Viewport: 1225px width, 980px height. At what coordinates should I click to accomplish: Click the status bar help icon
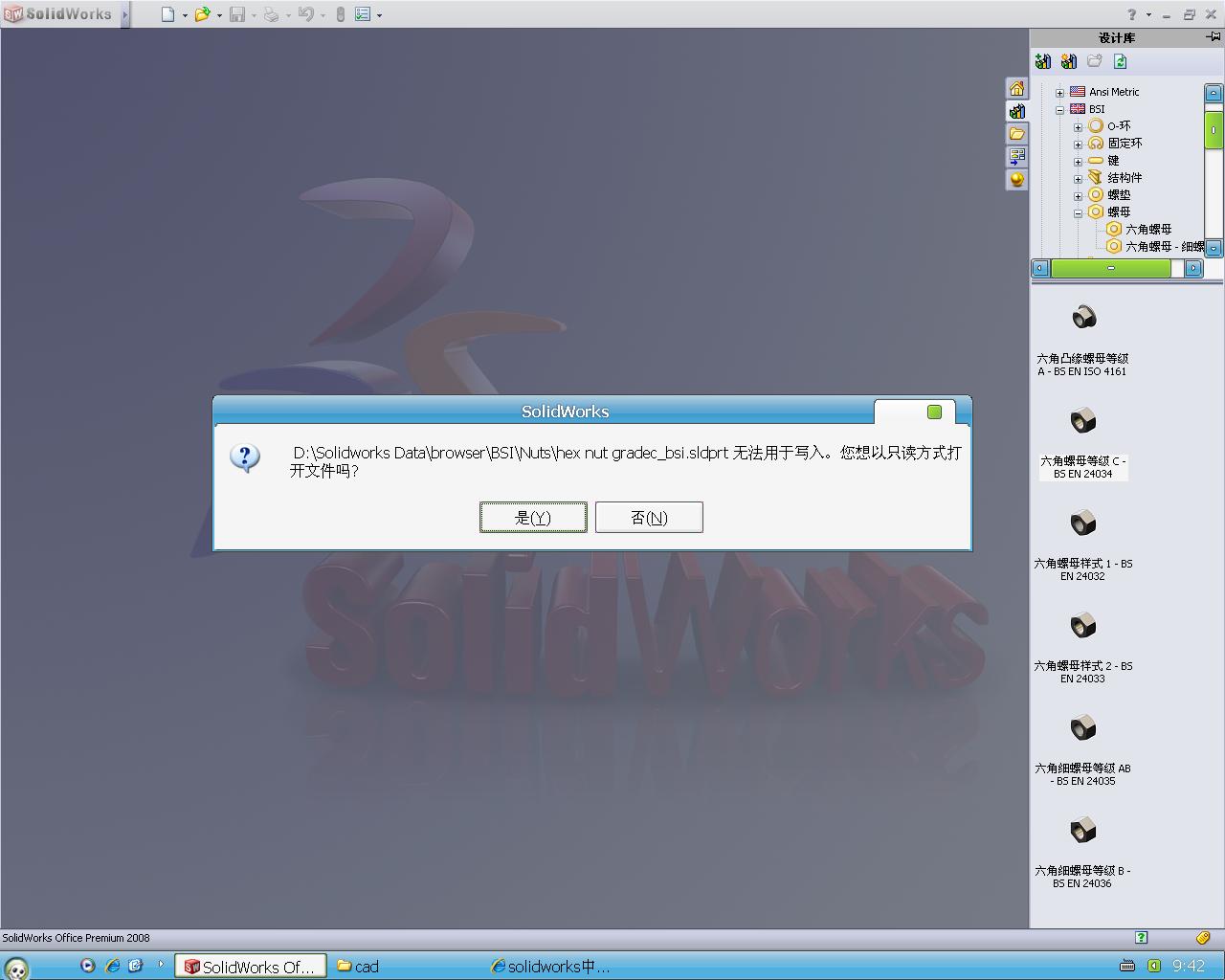(x=1141, y=938)
